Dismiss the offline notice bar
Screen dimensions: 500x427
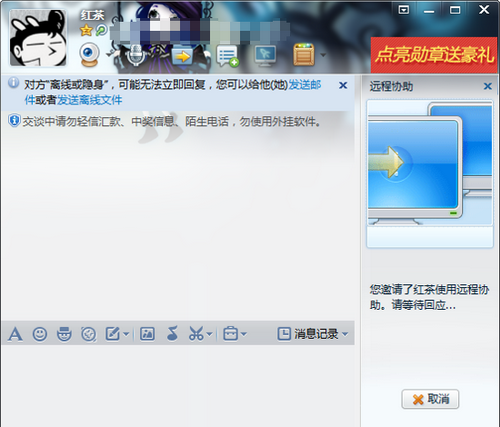(343, 85)
